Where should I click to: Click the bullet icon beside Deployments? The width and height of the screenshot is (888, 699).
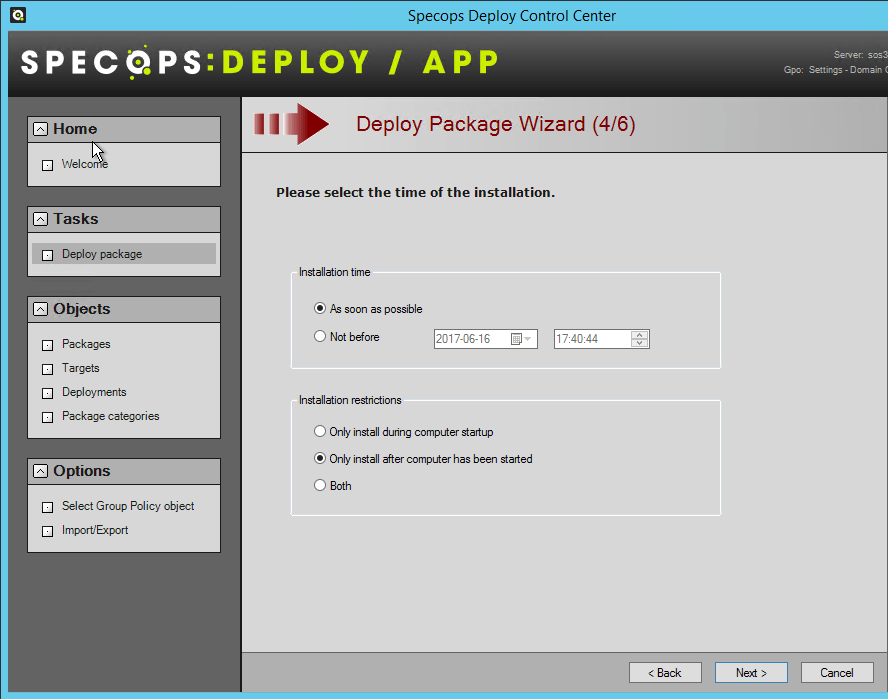tap(48, 393)
